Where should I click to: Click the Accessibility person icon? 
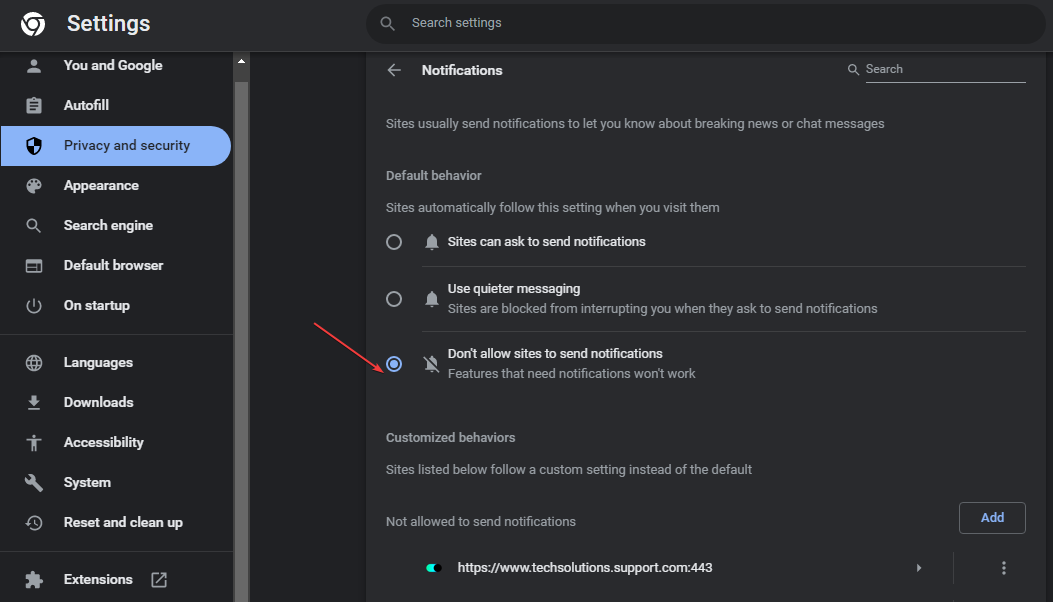[34, 442]
